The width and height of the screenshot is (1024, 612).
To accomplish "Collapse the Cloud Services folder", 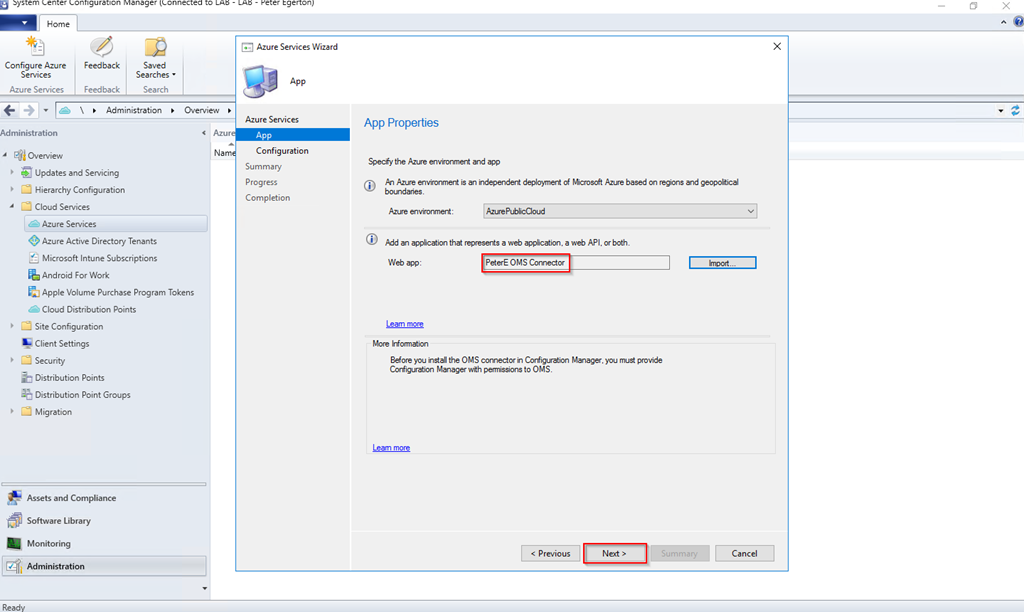I will 12,207.
